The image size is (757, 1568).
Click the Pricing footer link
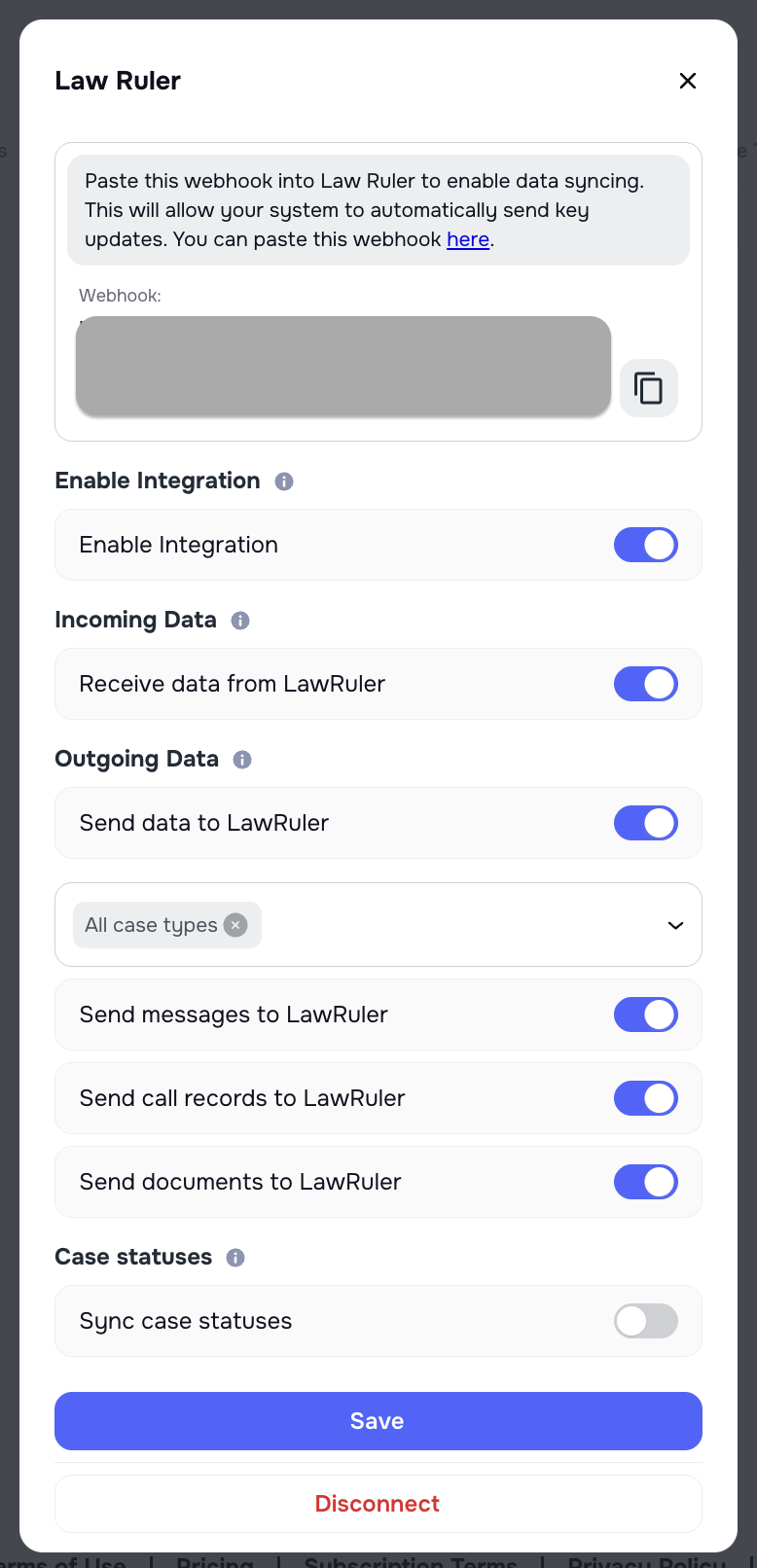click(x=215, y=1561)
